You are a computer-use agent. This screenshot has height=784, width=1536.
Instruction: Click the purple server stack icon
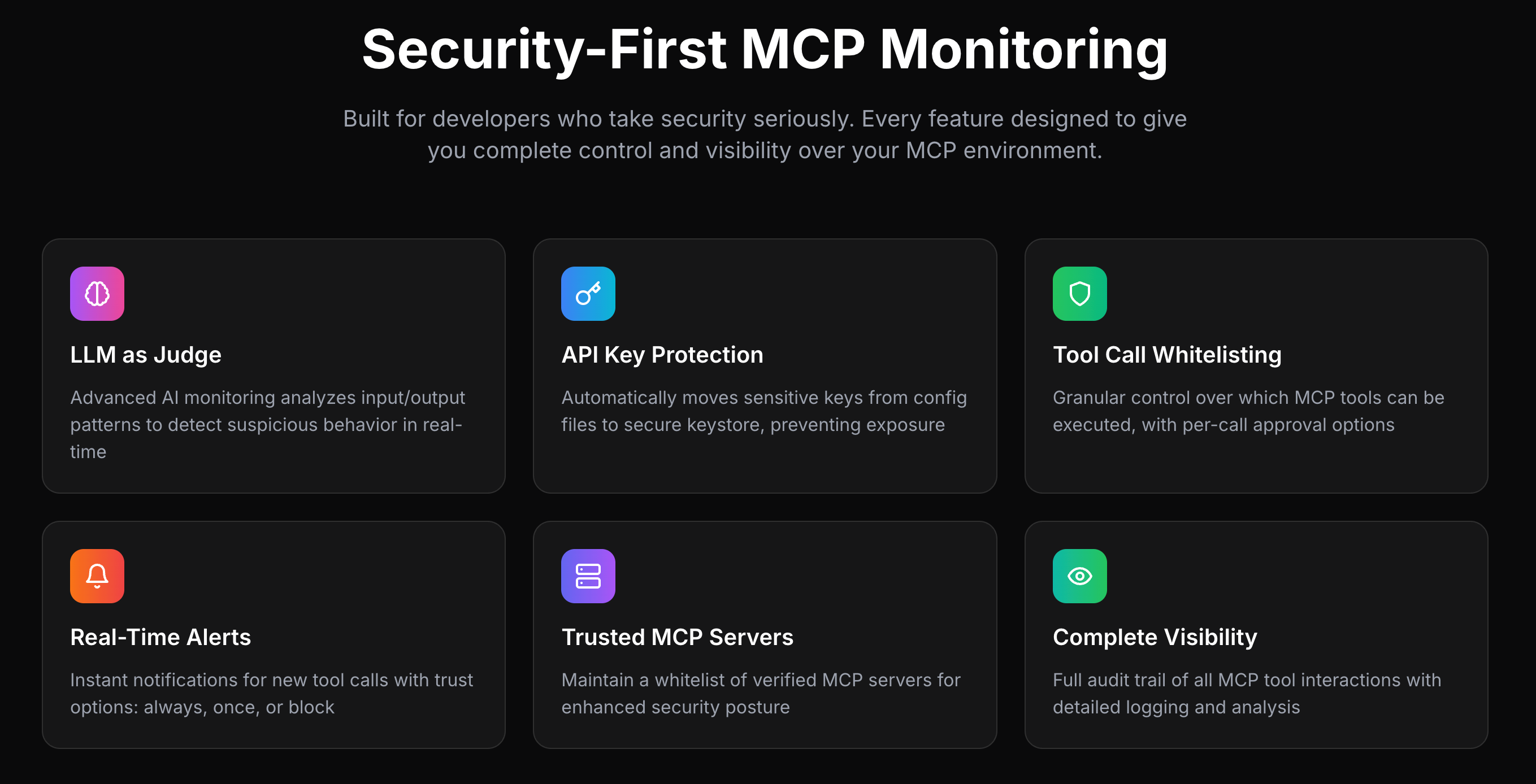tap(588, 576)
